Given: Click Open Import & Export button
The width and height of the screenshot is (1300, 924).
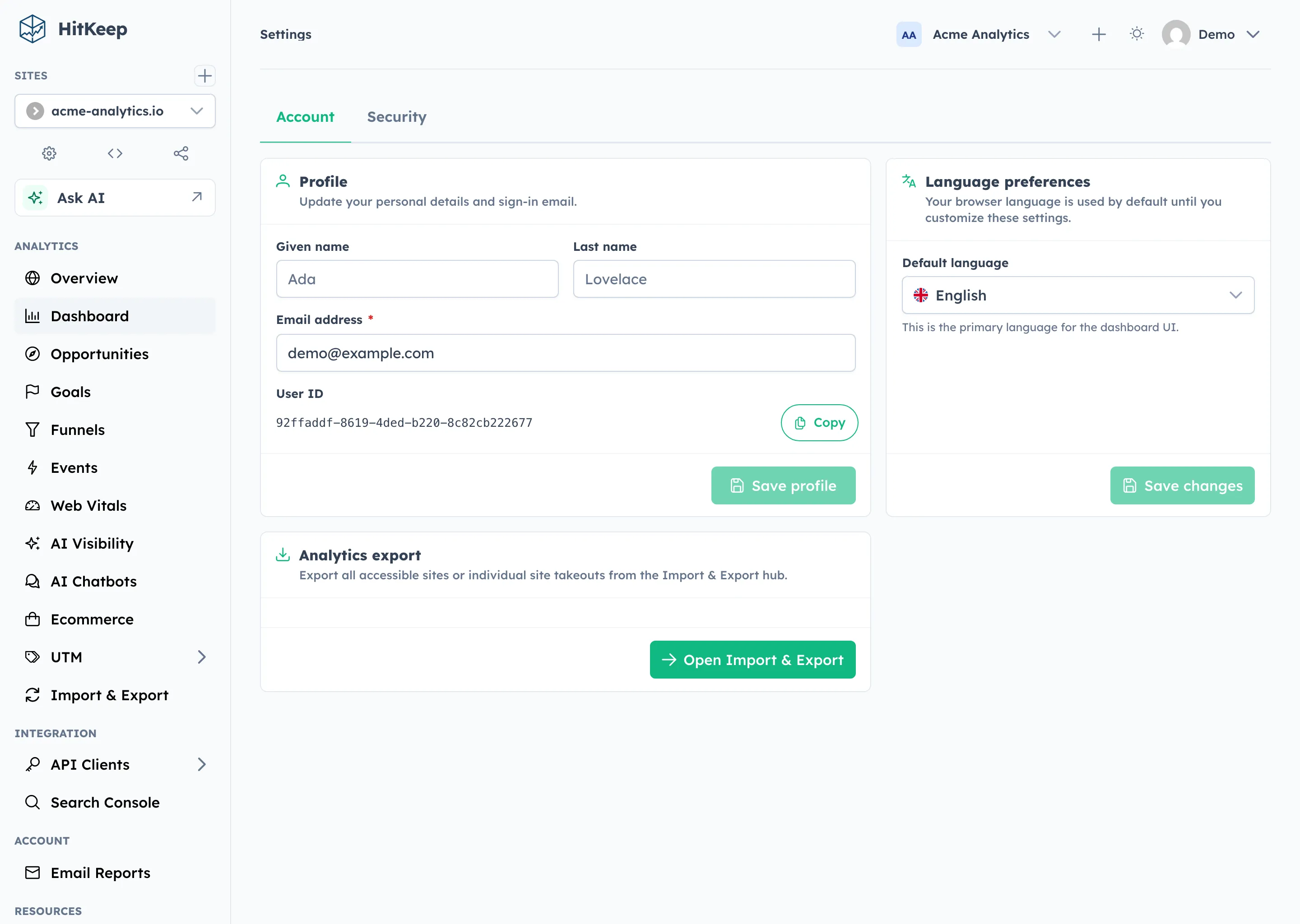Looking at the screenshot, I should (x=752, y=660).
